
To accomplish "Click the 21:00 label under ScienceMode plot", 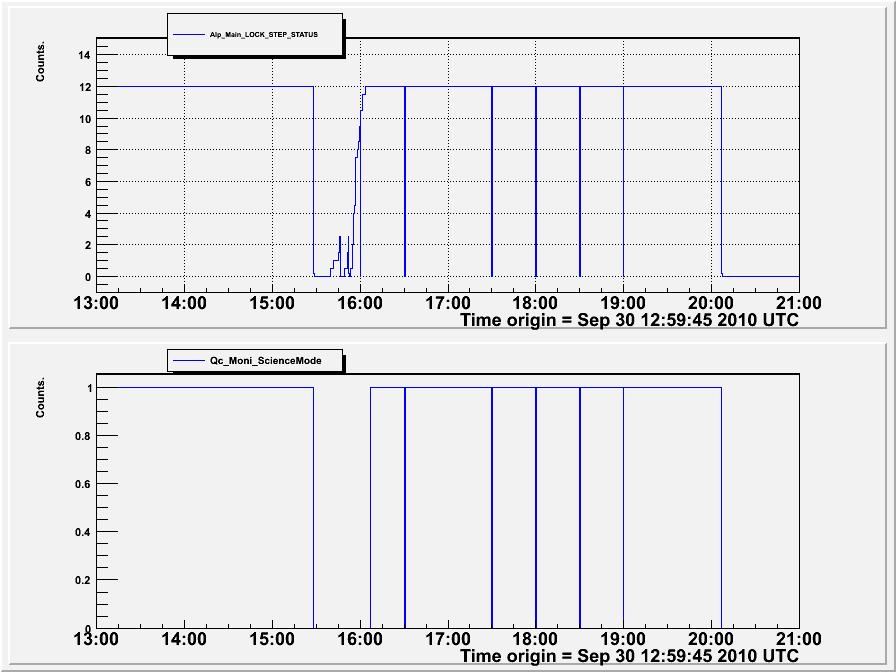I will [x=799, y=639].
